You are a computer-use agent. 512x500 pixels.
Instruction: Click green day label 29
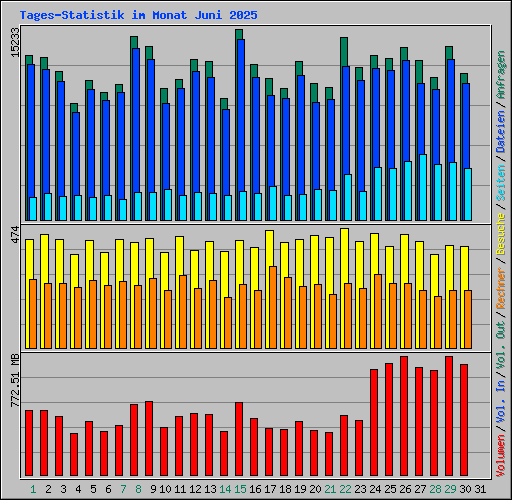pos(450,489)
